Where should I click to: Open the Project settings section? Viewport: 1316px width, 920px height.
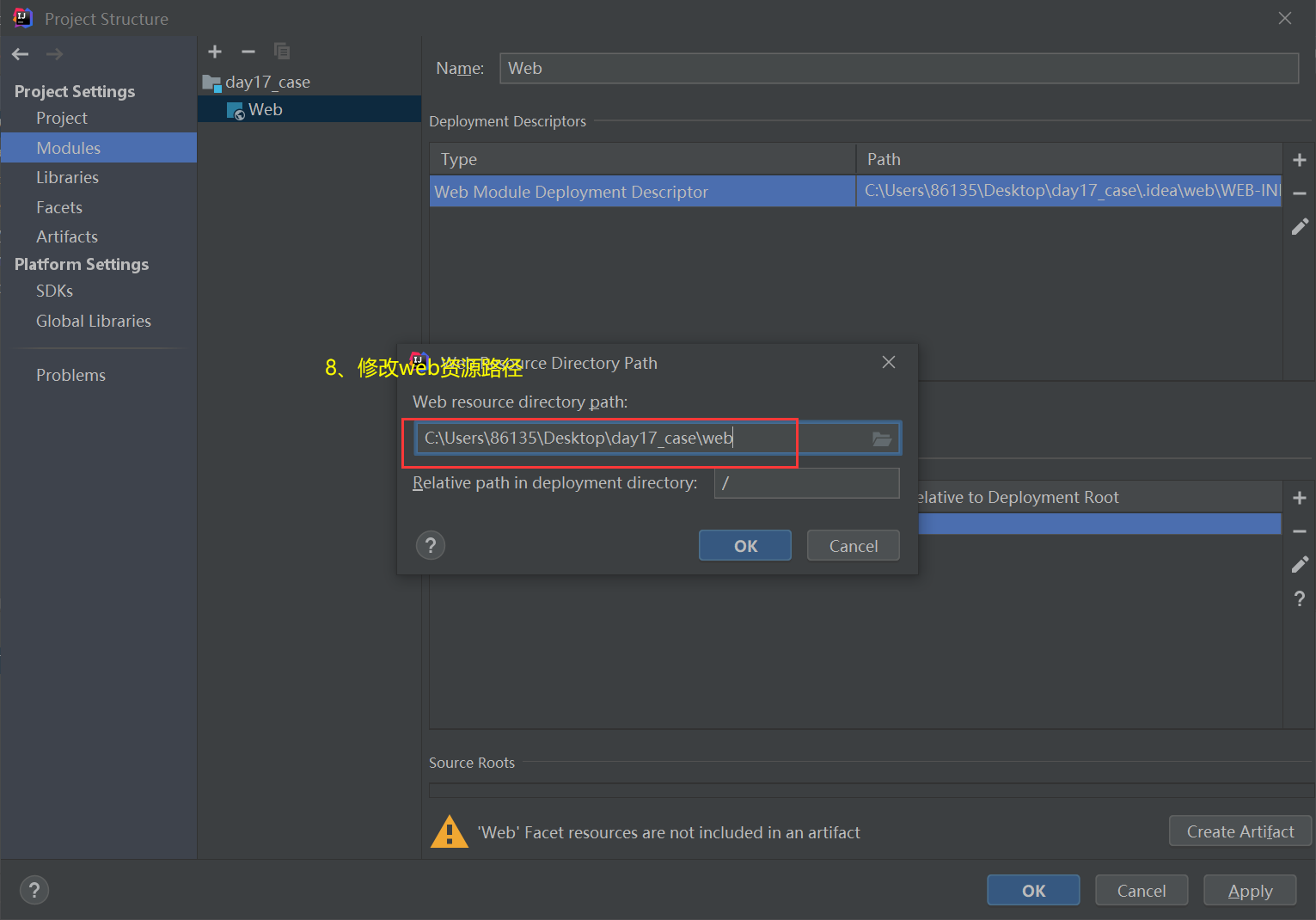click(x=62, y=118)
